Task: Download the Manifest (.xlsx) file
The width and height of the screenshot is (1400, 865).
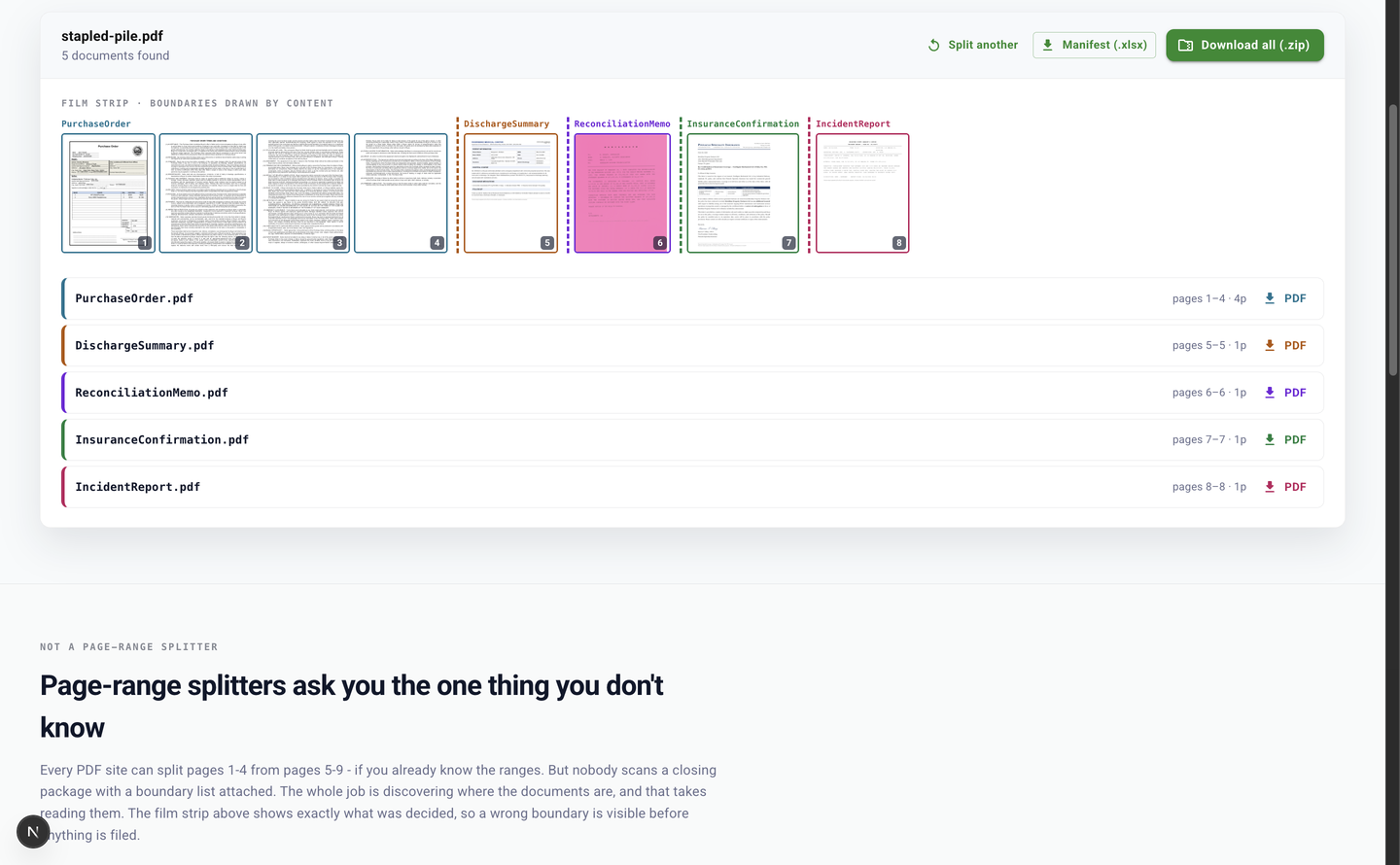Action: (x=1094, y=45)
